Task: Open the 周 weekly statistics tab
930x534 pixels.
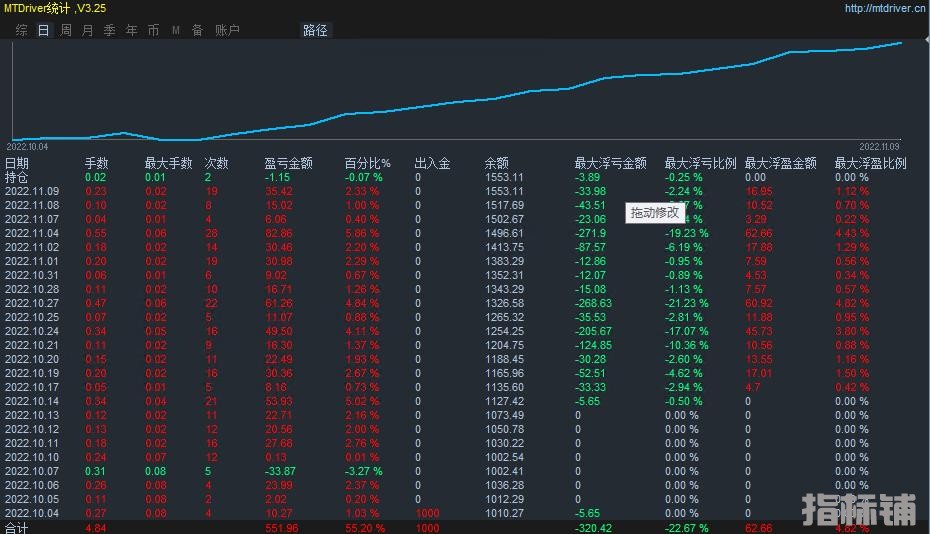Action: (65, 30)
